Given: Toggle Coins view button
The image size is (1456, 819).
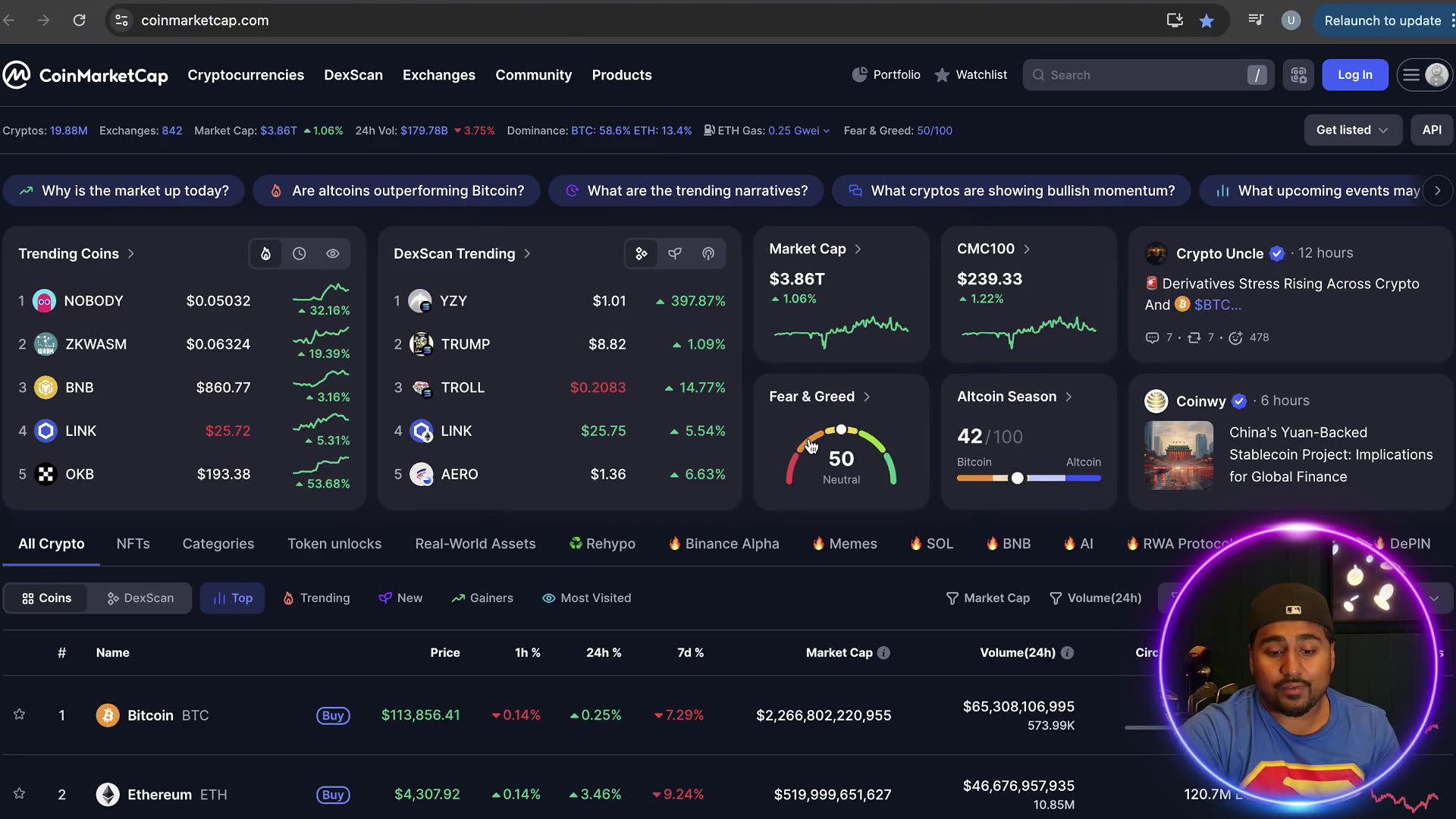Looking at the screenshot, I should (x=47, y=598).
